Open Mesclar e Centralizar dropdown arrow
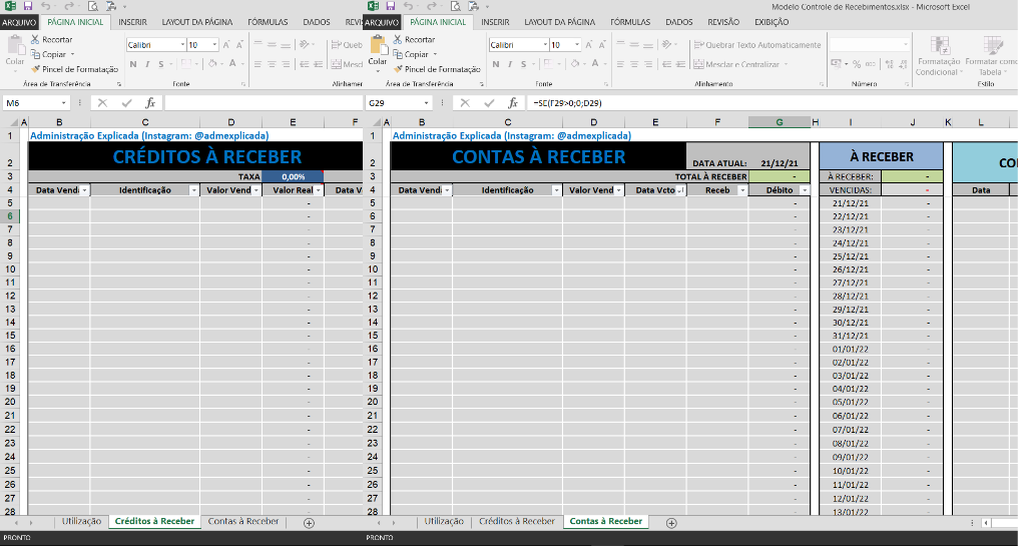 [786, 65]
